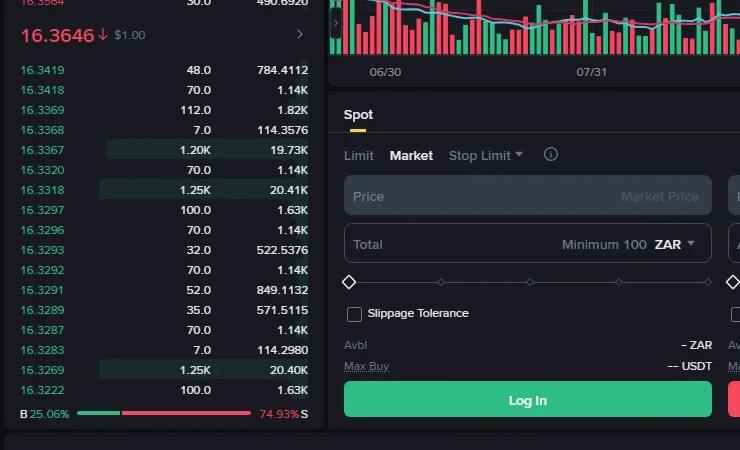This screenshot has height=450, width=740.
Task: Select bid price 16.3367
Action: [x=42, y=150]
